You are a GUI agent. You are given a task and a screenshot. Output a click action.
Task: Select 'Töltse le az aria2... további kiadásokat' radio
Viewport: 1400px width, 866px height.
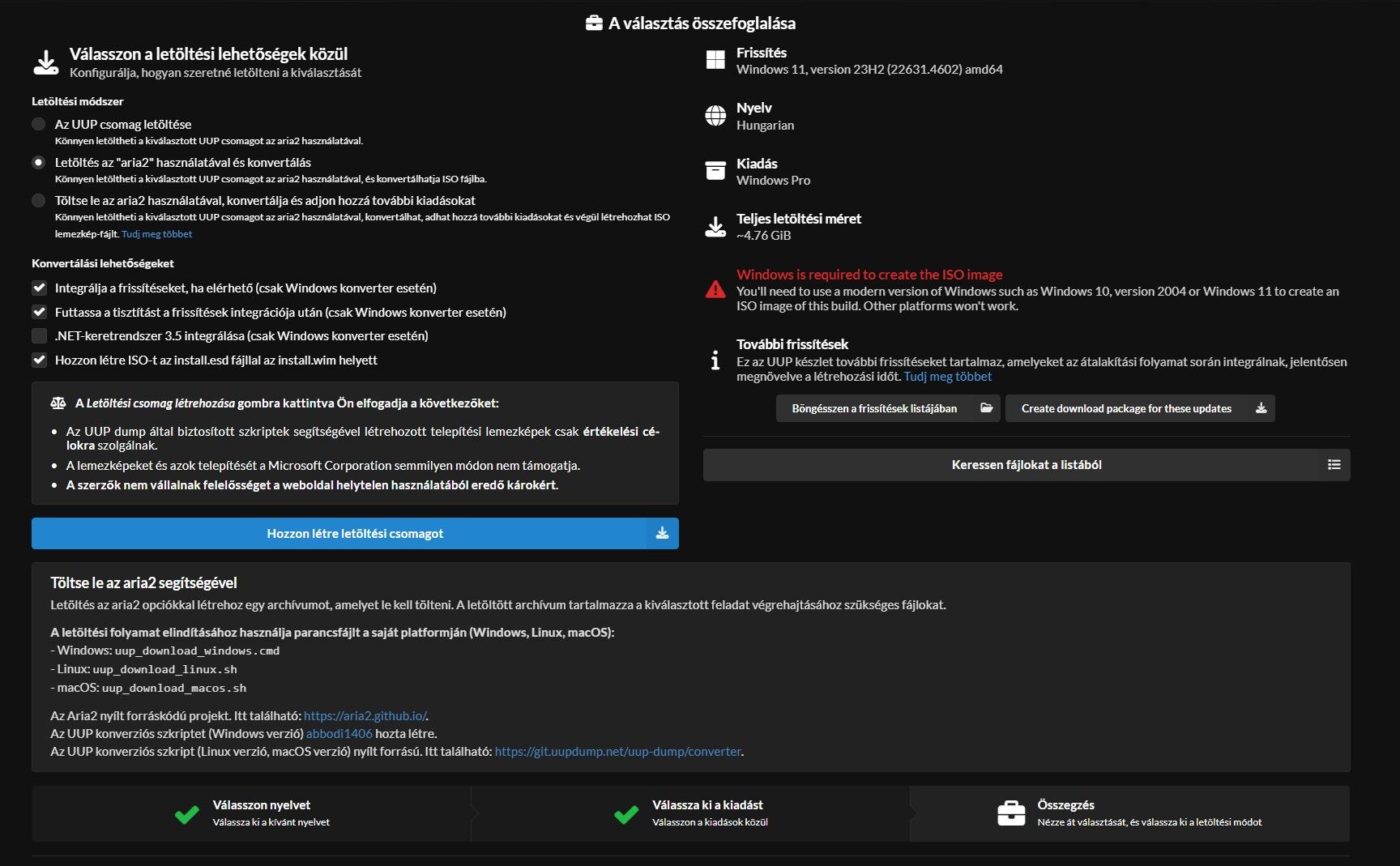(38, 200)
